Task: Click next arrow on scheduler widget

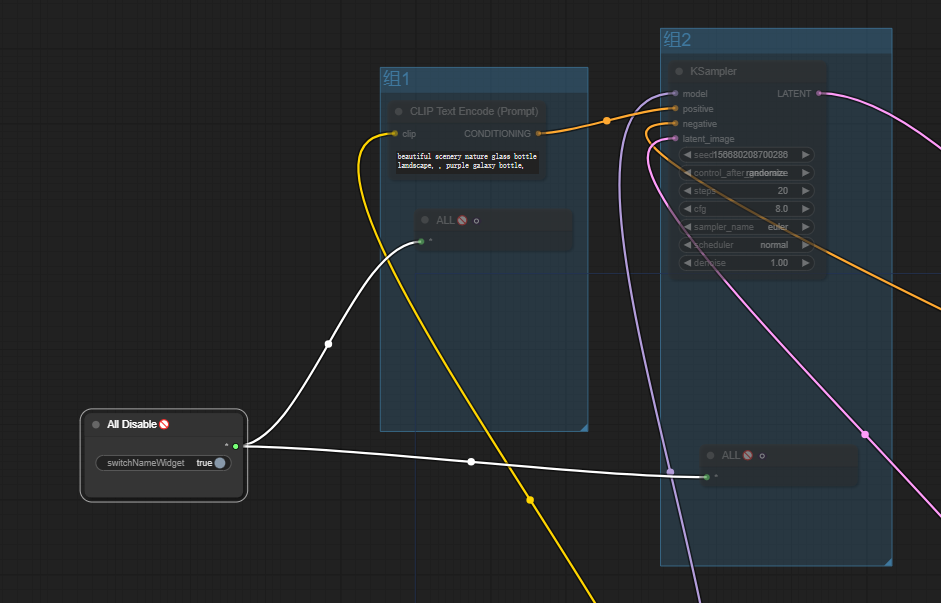Action: (x=806, y=245)
